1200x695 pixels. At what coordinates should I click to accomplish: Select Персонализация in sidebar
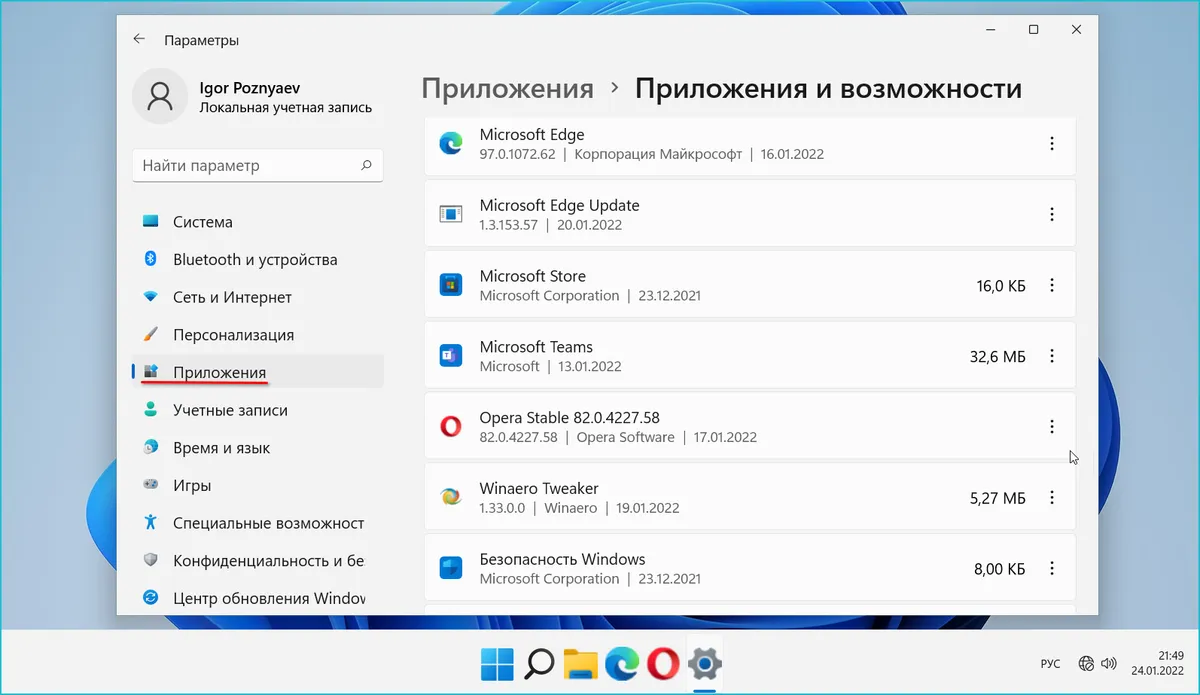point(258,335)
